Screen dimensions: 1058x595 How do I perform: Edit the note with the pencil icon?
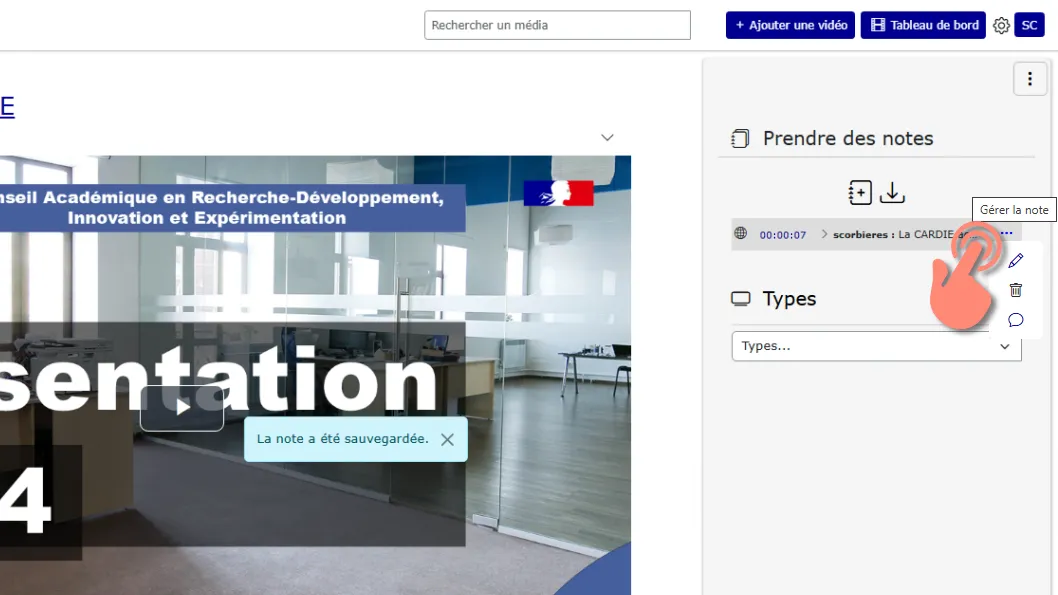point(1015,260)
